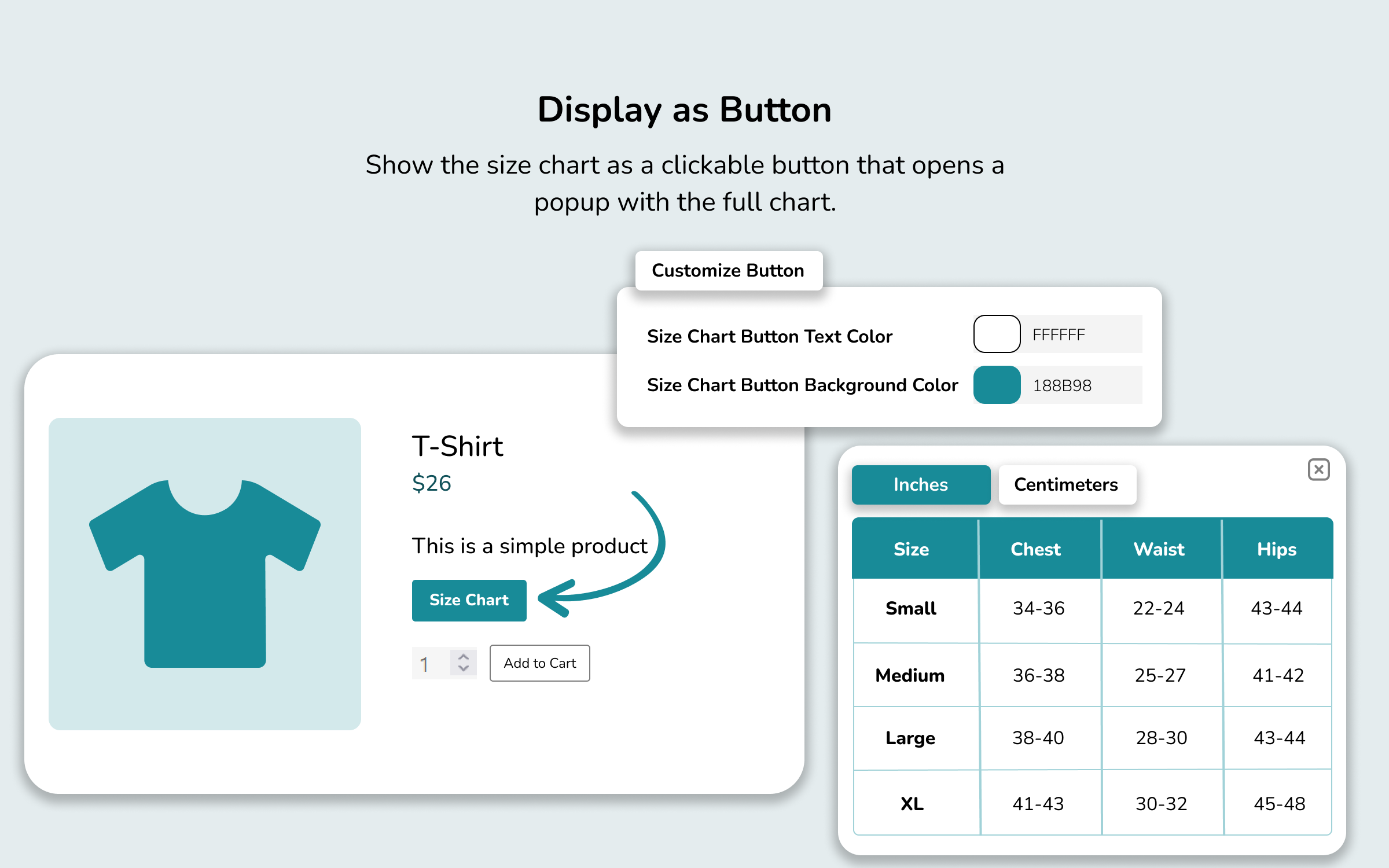
Task: Click Add to Cart
Action: coord(539,663)
